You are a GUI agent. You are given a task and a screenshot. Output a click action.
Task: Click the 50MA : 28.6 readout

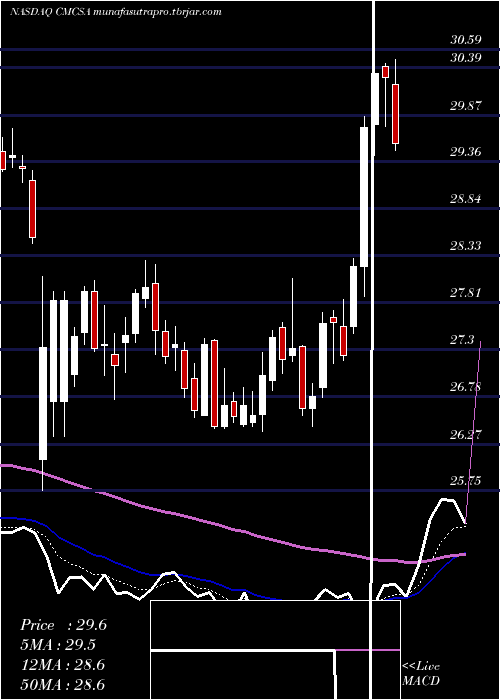62,685
